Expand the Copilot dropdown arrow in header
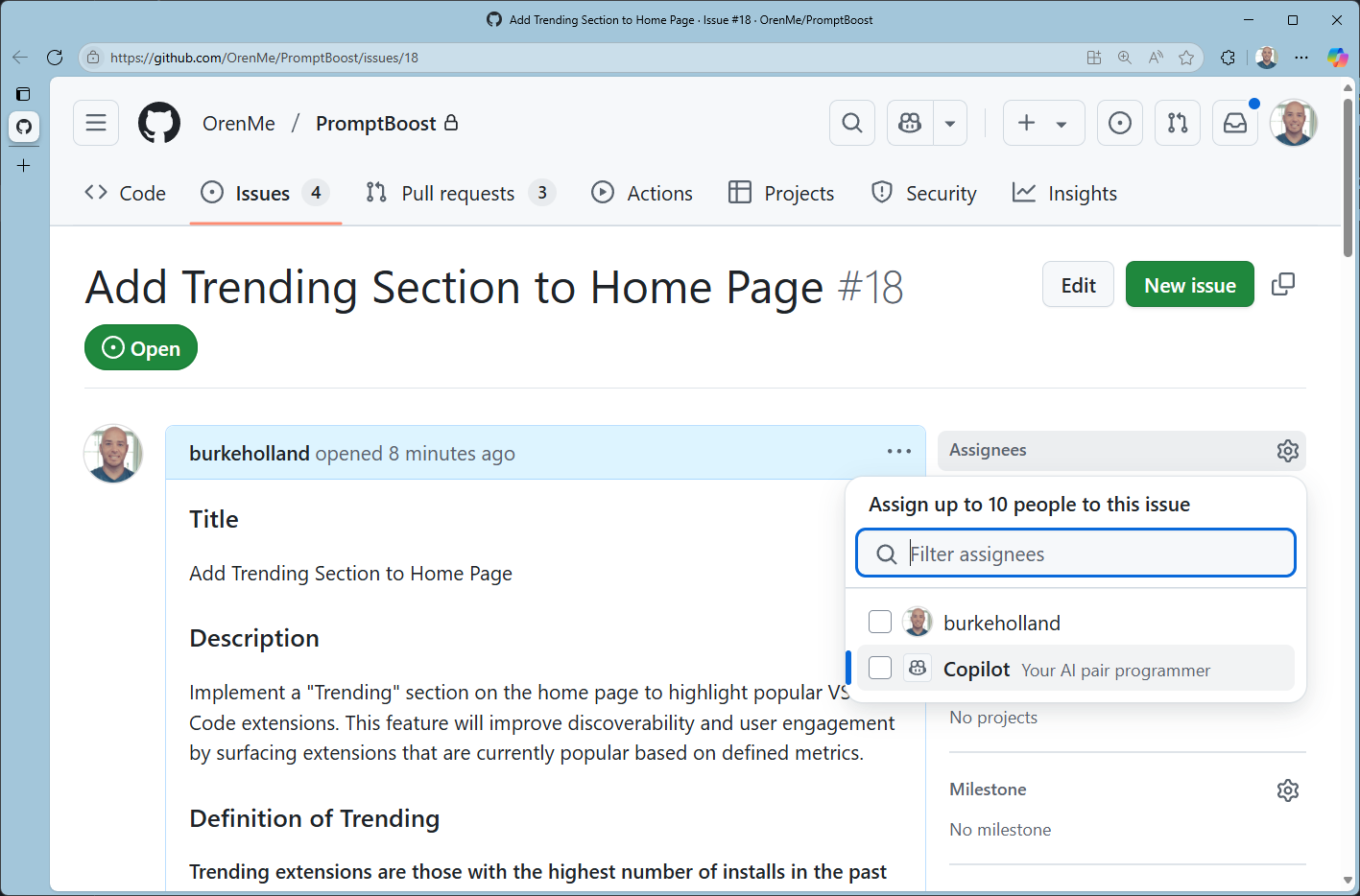Image resolution: width=1360 pixels, height=896 pixels. click(949, 123)
